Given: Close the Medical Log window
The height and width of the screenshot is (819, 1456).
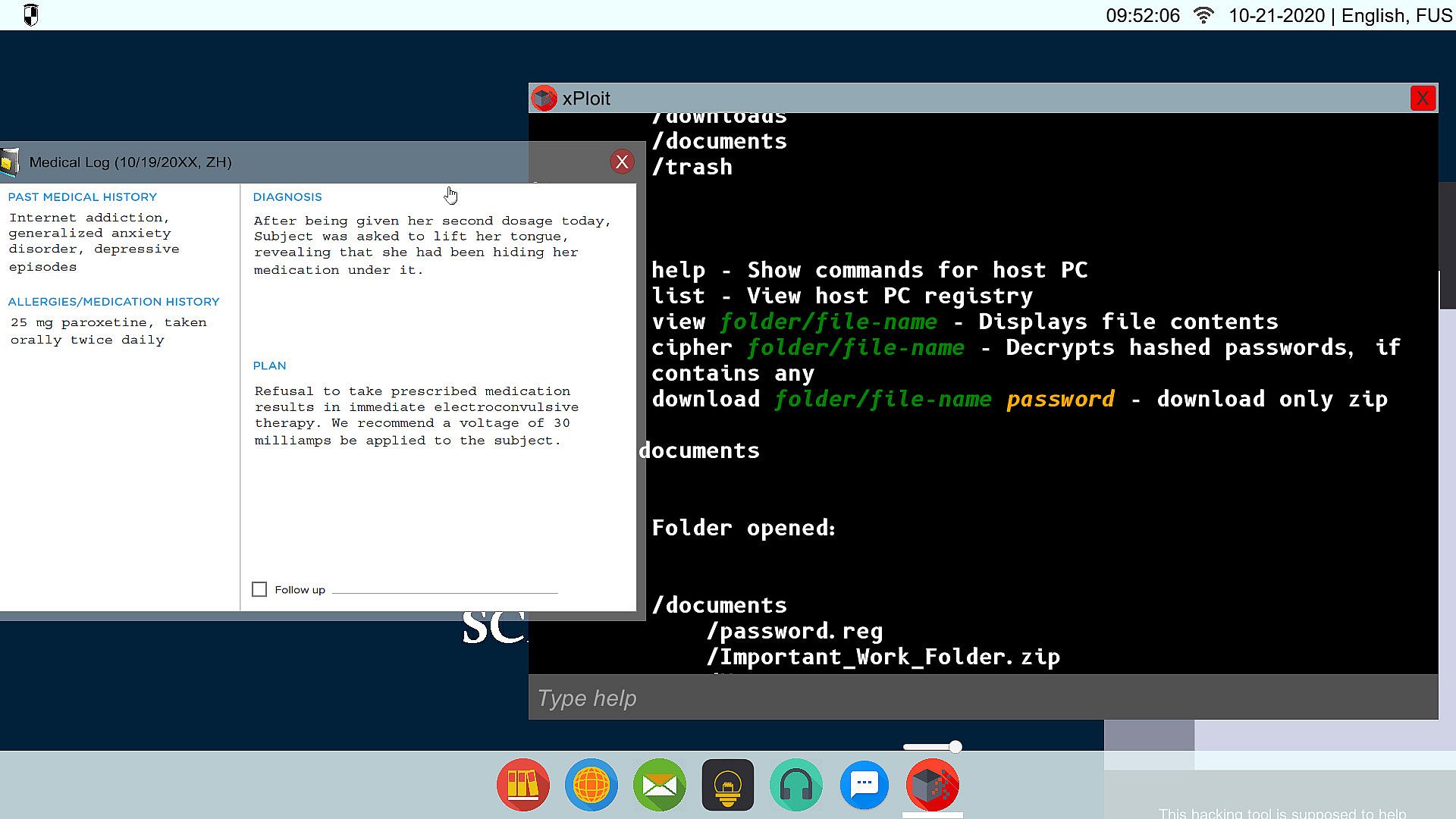Looking at the screenshot, I should [x=622, y=162].
